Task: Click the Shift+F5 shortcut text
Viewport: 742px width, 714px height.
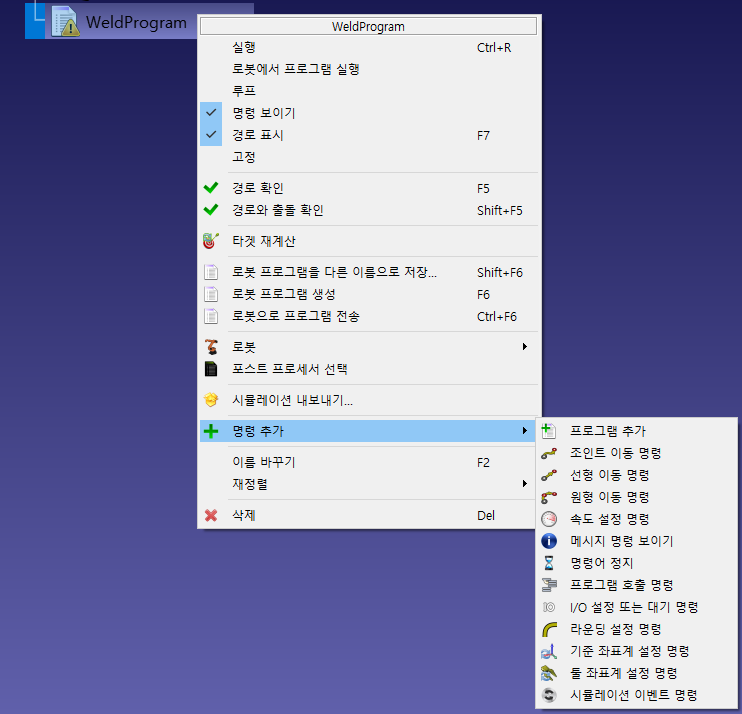Action: click(x=500, y=211)
